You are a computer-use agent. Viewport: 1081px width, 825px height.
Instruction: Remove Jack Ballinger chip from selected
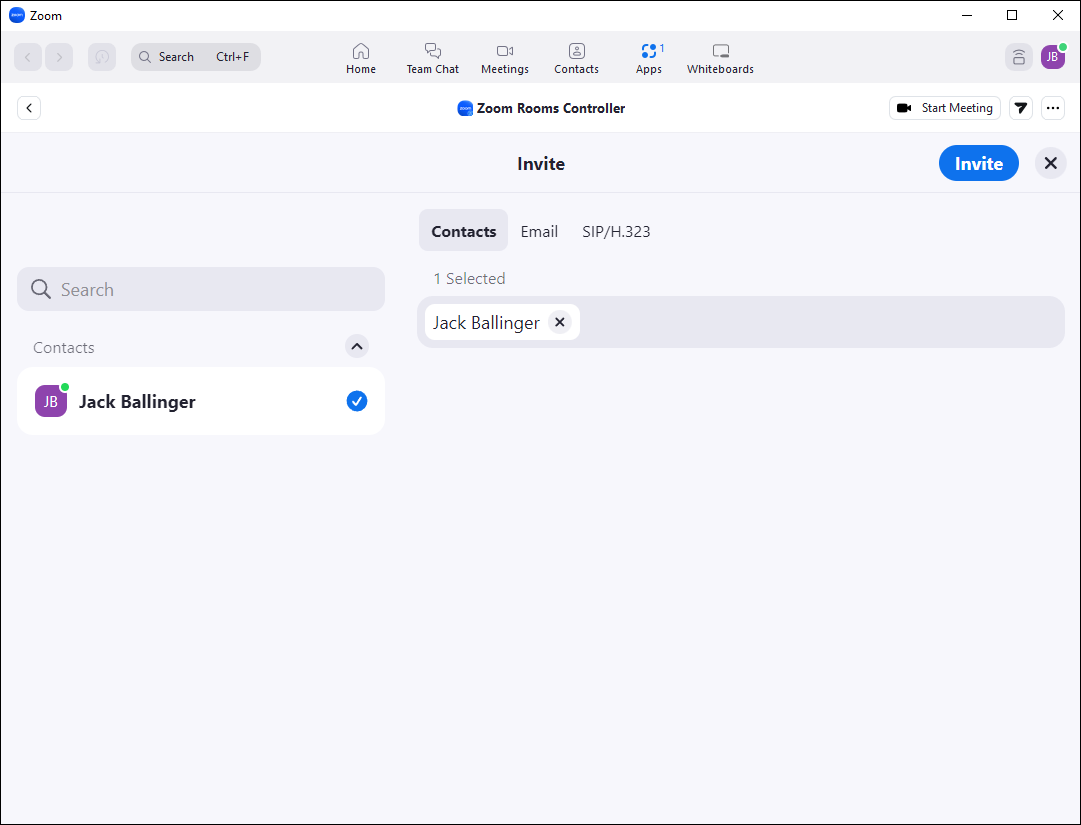tap(560, 323)
